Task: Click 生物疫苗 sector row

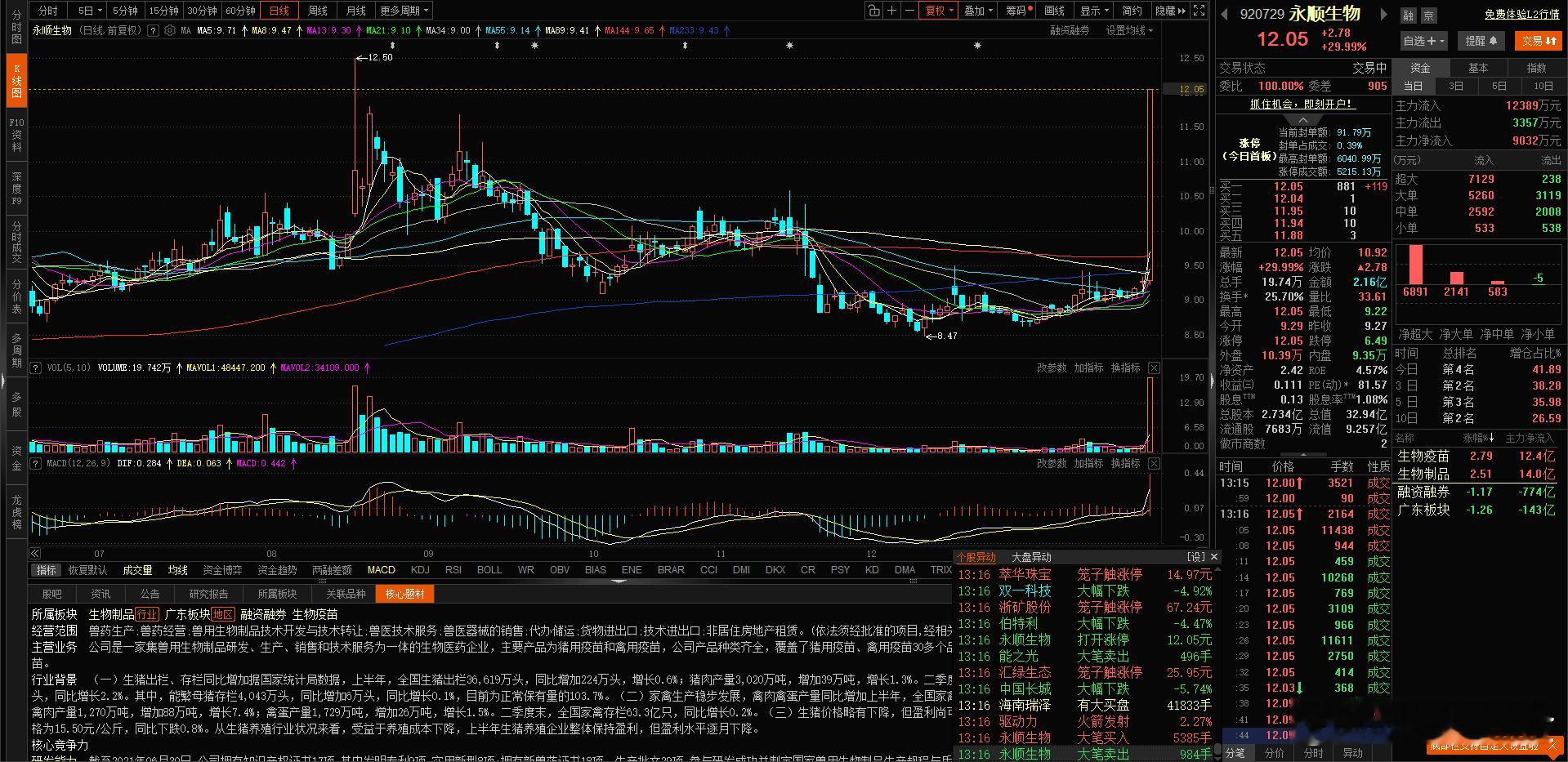Action: pos(1477,456)
